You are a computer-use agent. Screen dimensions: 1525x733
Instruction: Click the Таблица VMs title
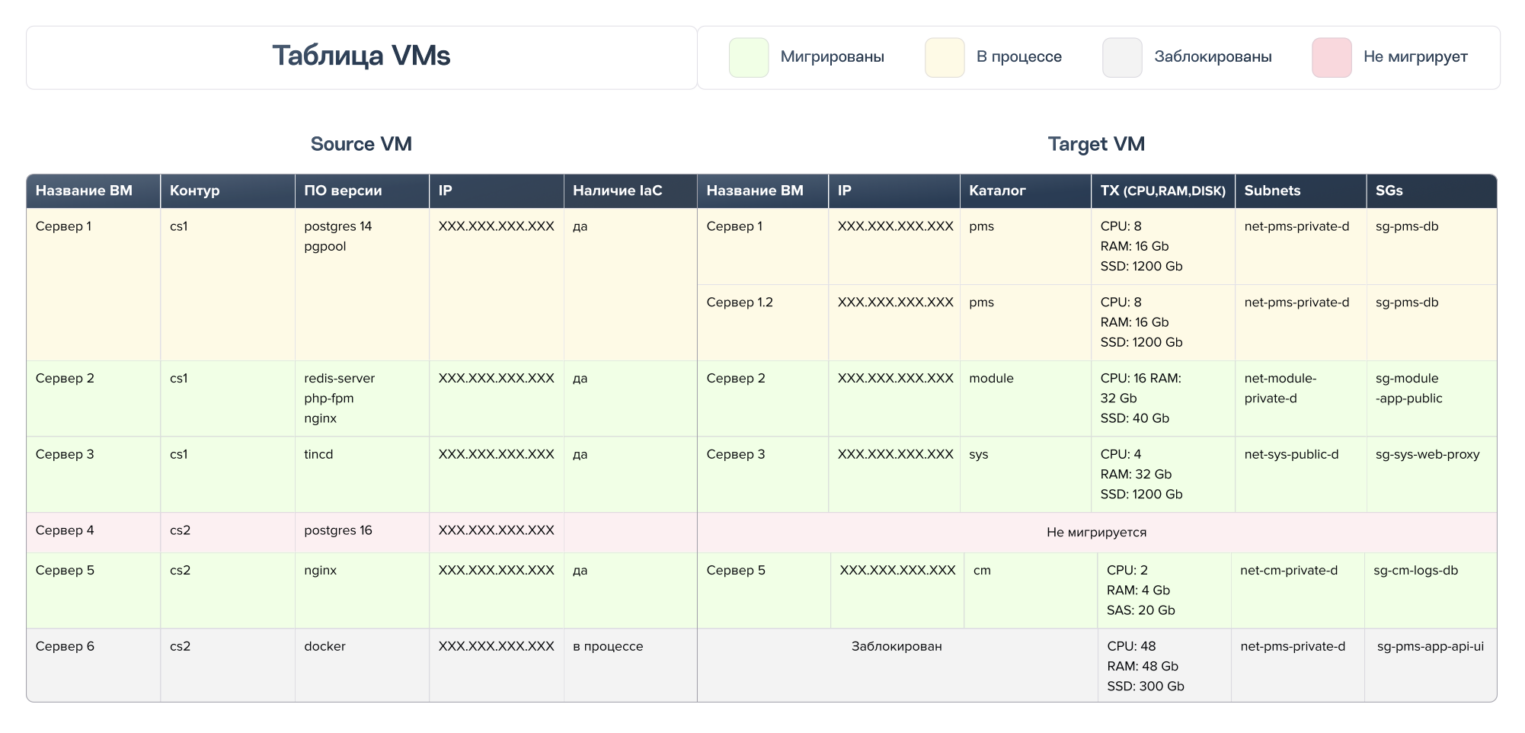pyautogui.click(x=361, y=57)
